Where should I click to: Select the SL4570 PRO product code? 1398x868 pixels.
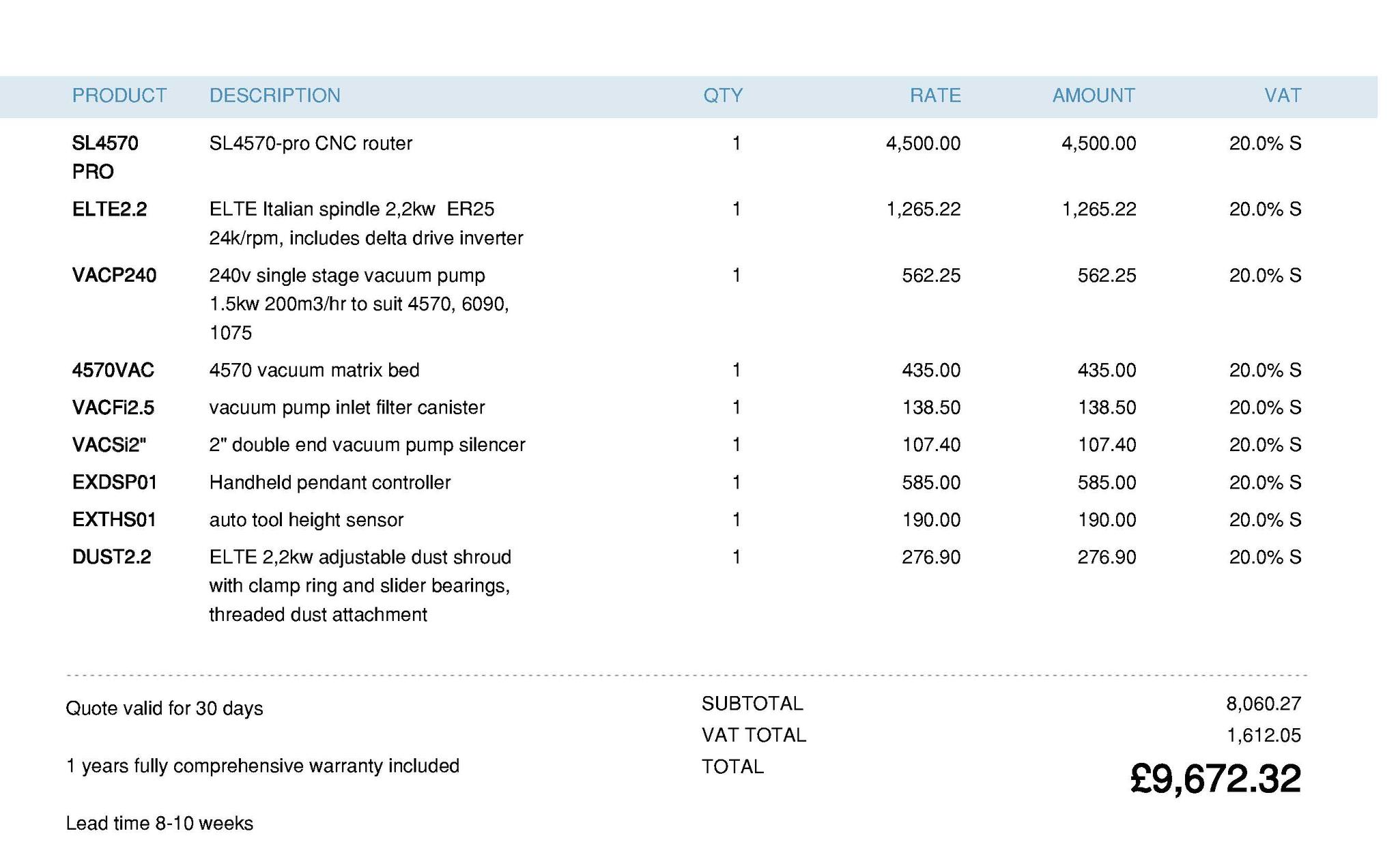click(105, 157)
